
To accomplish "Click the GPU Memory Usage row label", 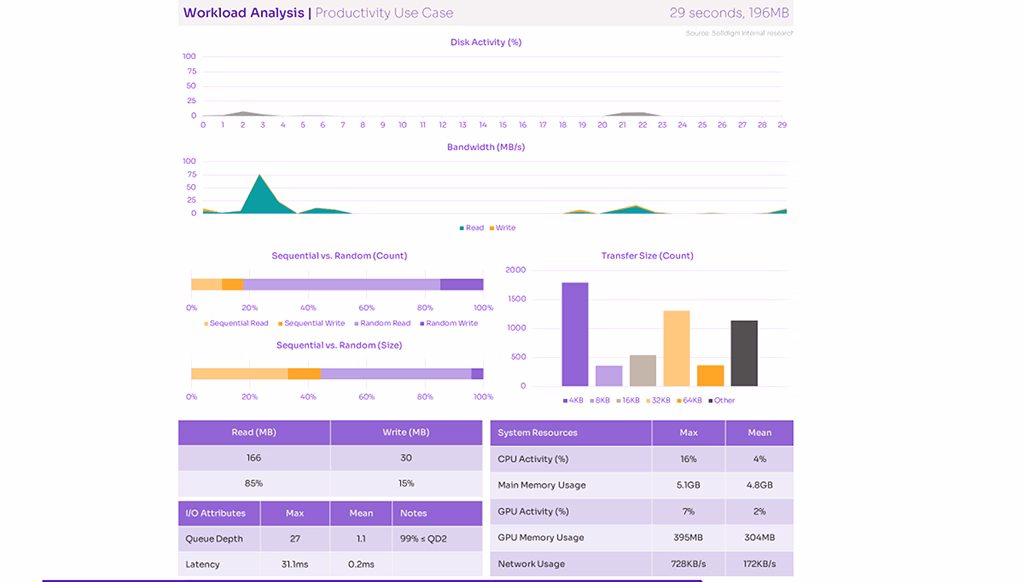I will tap(541, 538).
